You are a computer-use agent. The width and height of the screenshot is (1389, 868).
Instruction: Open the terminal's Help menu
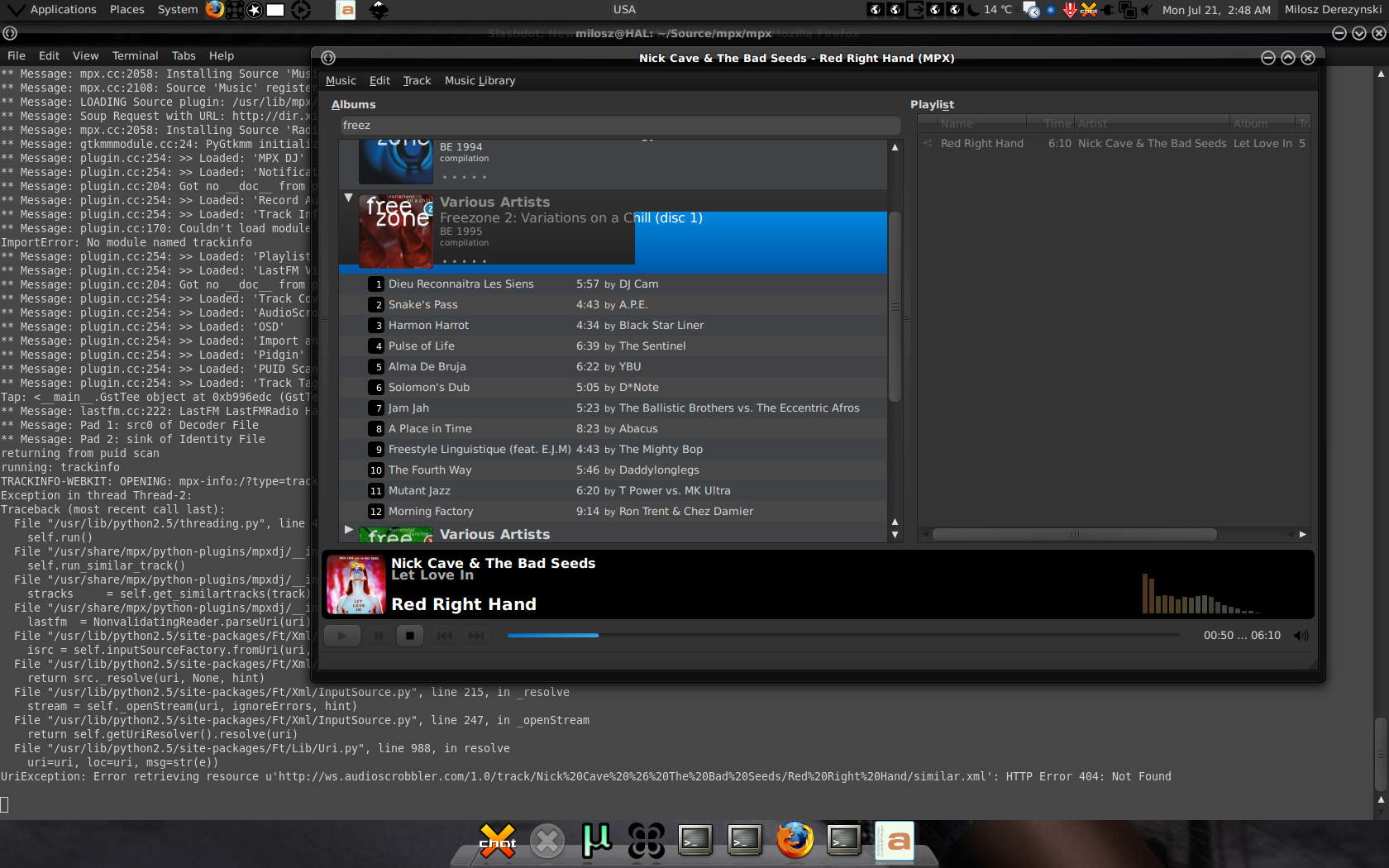222,56
